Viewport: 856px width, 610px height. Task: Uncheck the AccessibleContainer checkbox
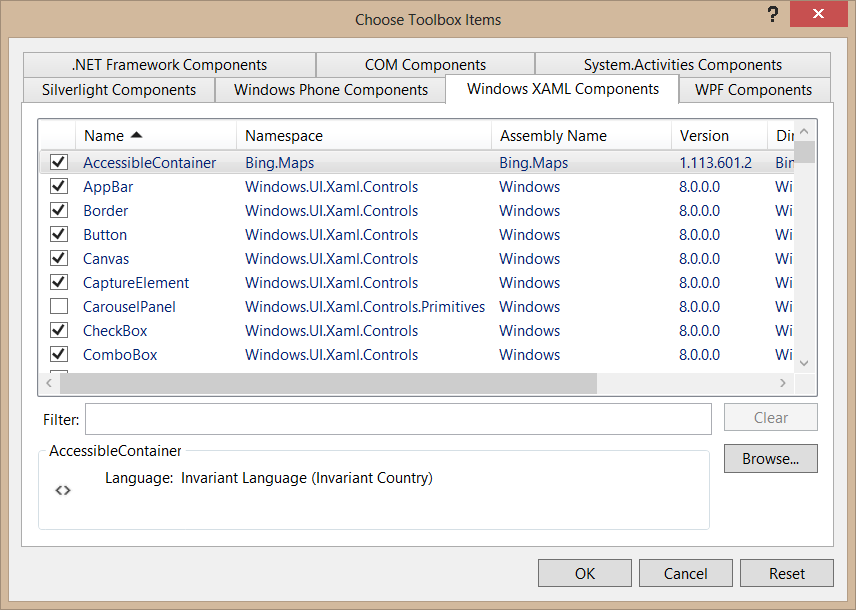click(59, 162)
